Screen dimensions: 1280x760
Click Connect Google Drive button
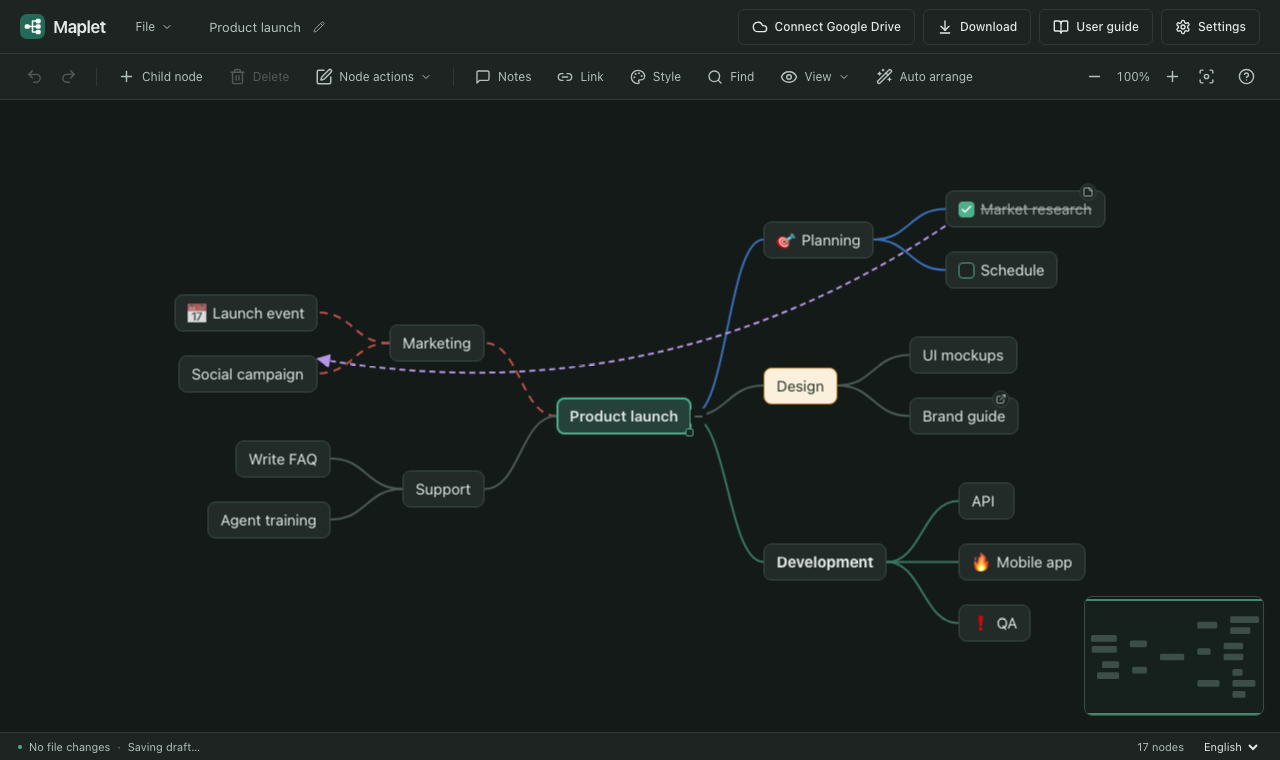(826, 27)
